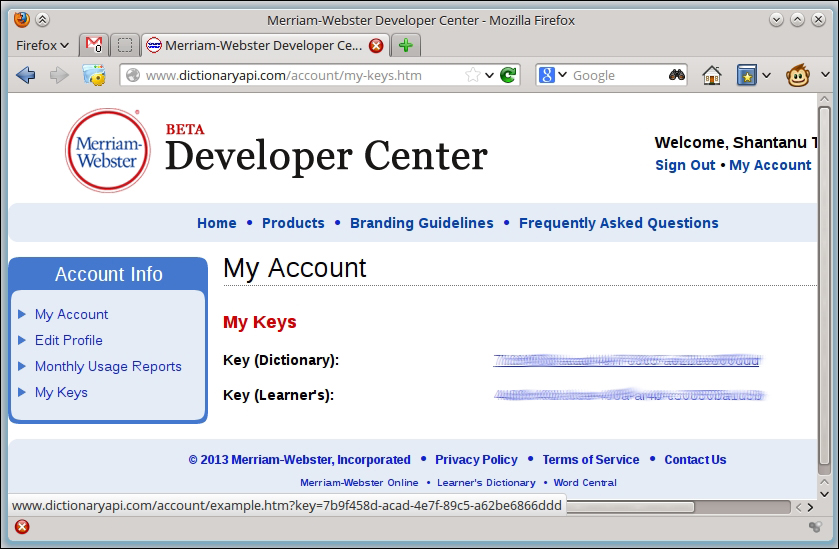This screenshot has height=549, width=839.
Task: Open Branding Guidelines nav item
Action: click(x=421, y=223)
